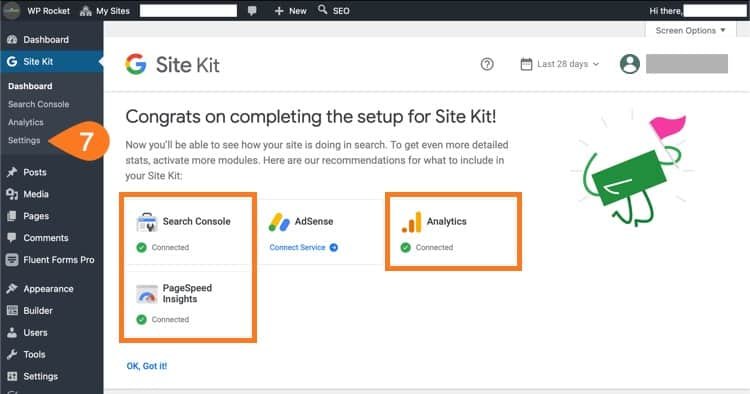Screen dimensions: 750x394
Task: Click the PageSpeed Insights module icon
Action: [x=147, y=294]
